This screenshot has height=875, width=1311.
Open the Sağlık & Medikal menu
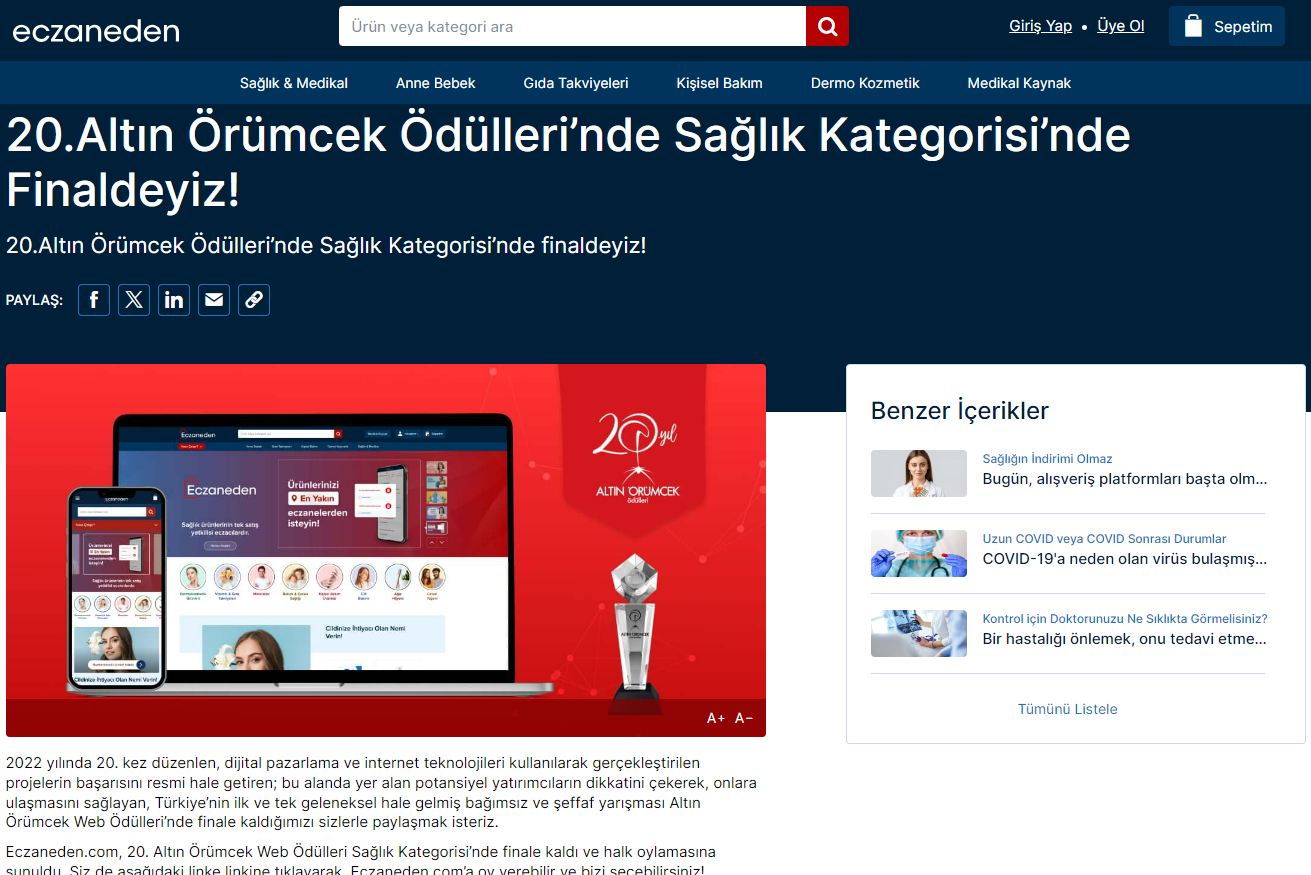pyautogui.click(x=294, y=83)
